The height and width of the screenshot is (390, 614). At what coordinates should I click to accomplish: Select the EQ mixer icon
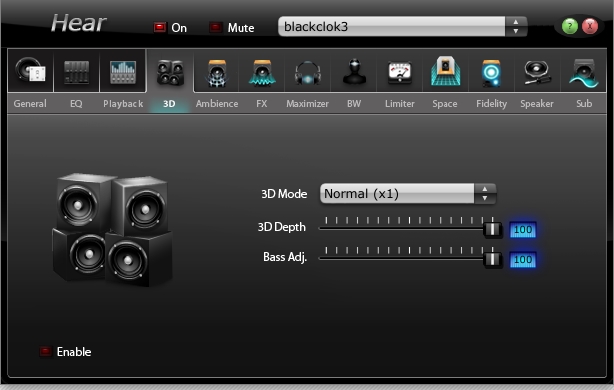76,72
